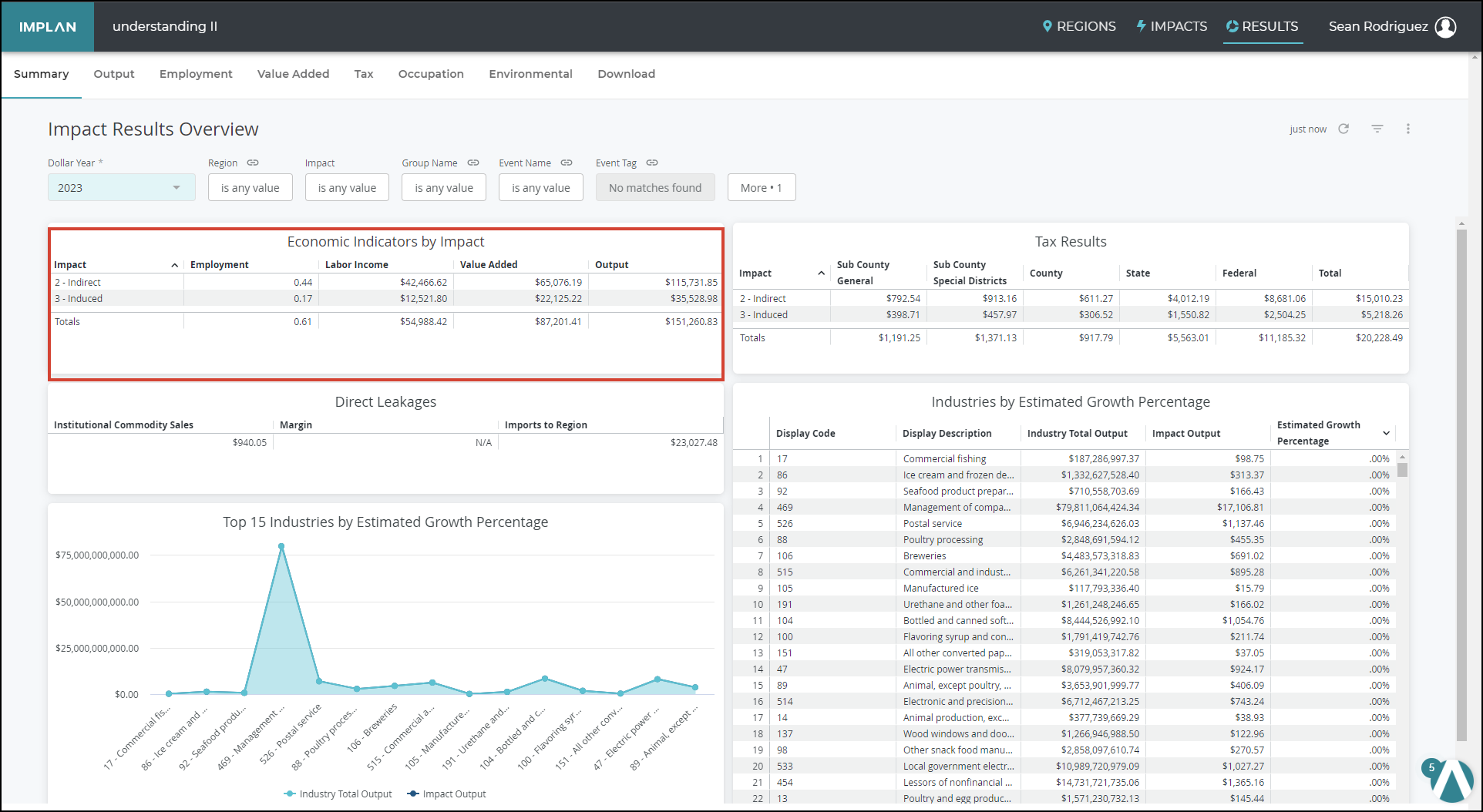
Task: Open the three-dot dashboard options menu
Action: click(x=1408, y=129)
